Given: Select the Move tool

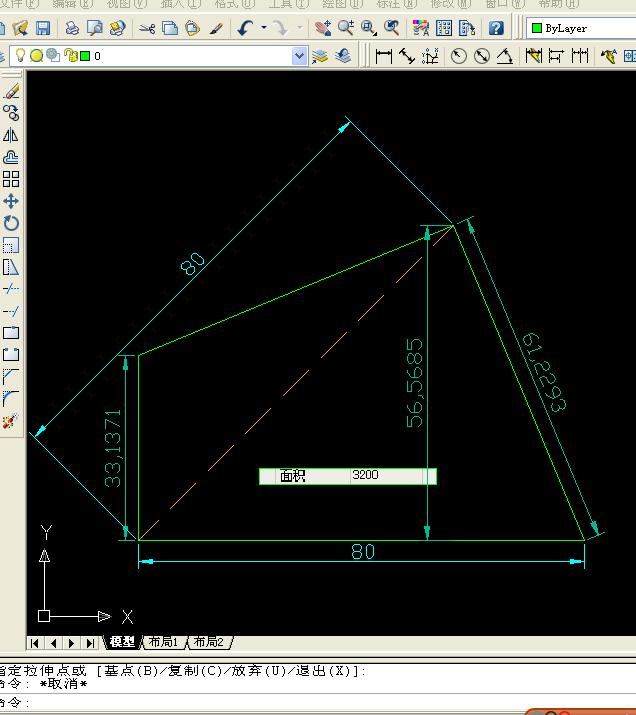Looking at the screenshot, I should 11,201.
